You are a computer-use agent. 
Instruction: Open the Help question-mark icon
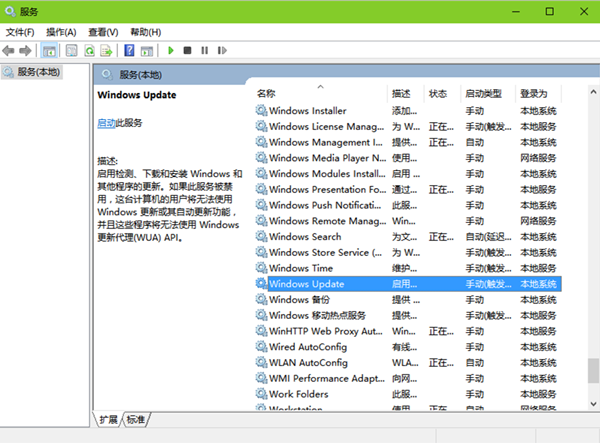click(129, 50)
